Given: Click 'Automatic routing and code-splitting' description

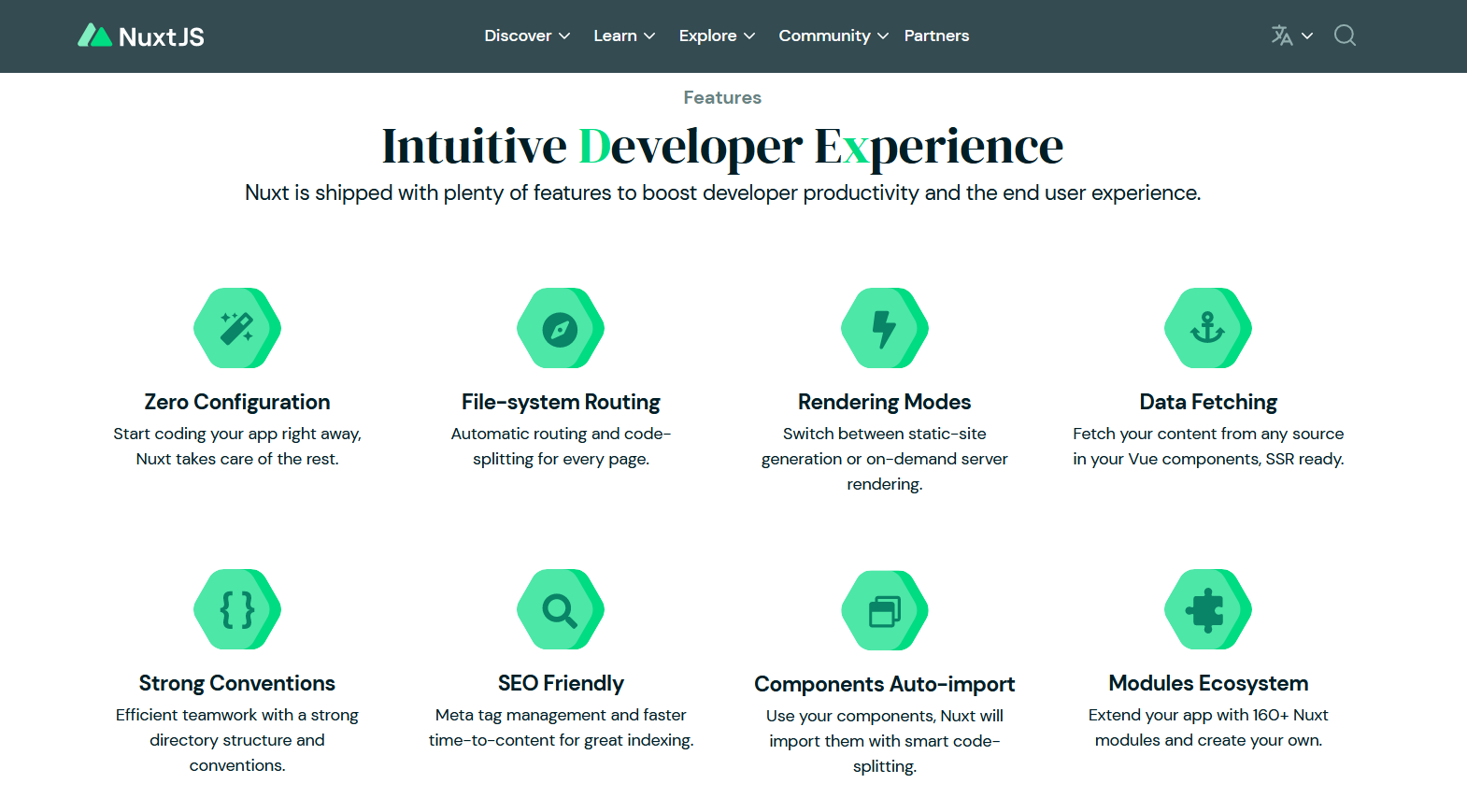Looking at the screenshot, I should pyautogui.click(x=561, y=446).
